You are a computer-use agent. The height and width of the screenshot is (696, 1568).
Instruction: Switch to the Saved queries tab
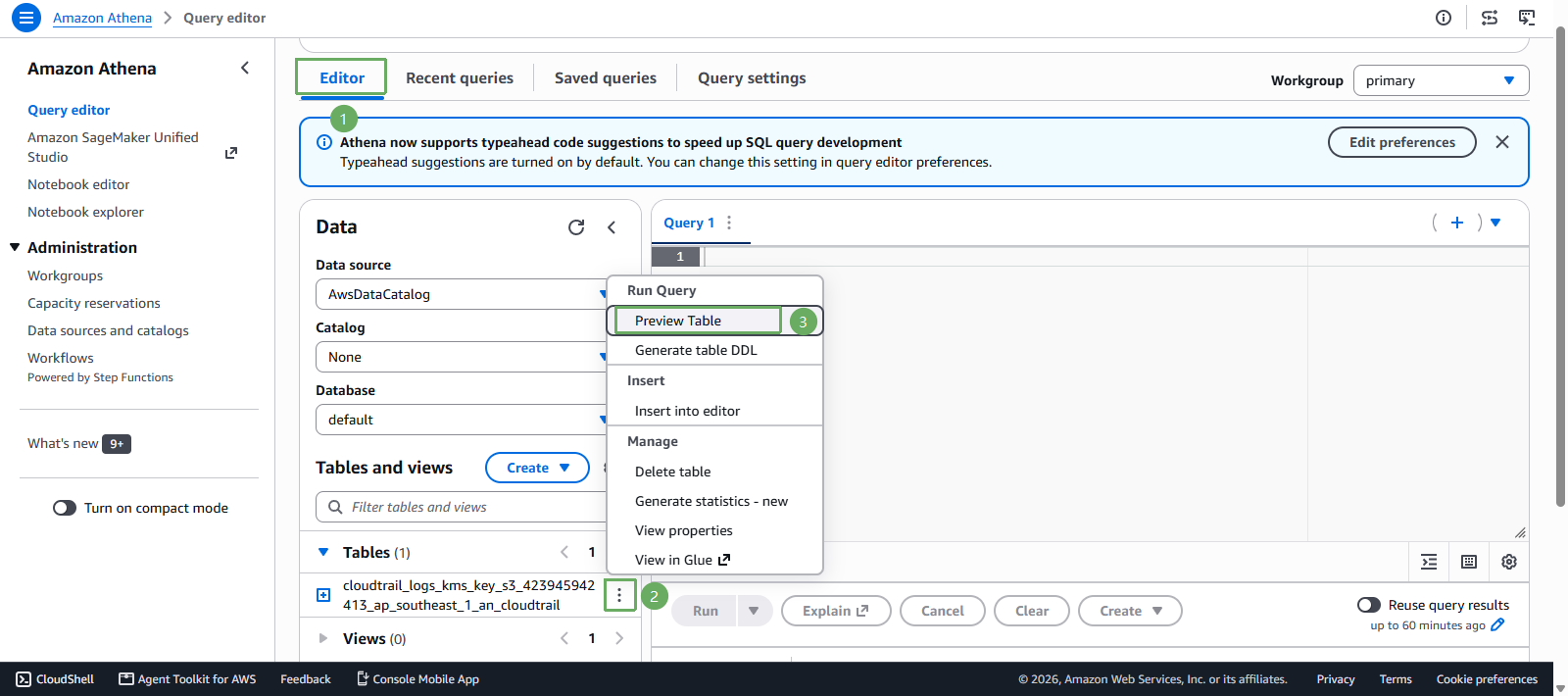point(606,78)
